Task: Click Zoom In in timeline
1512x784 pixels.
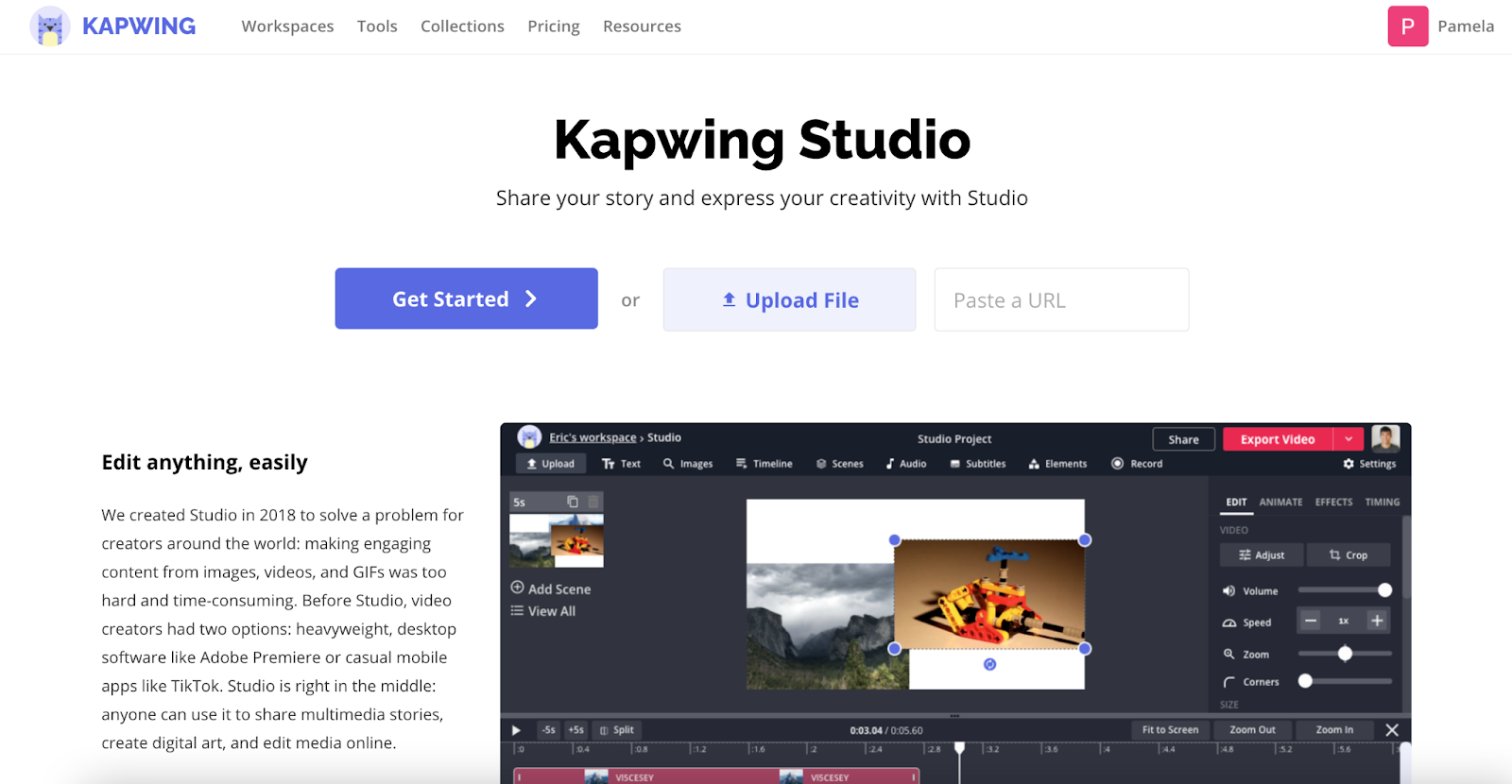Action: tap(1333, 730)
